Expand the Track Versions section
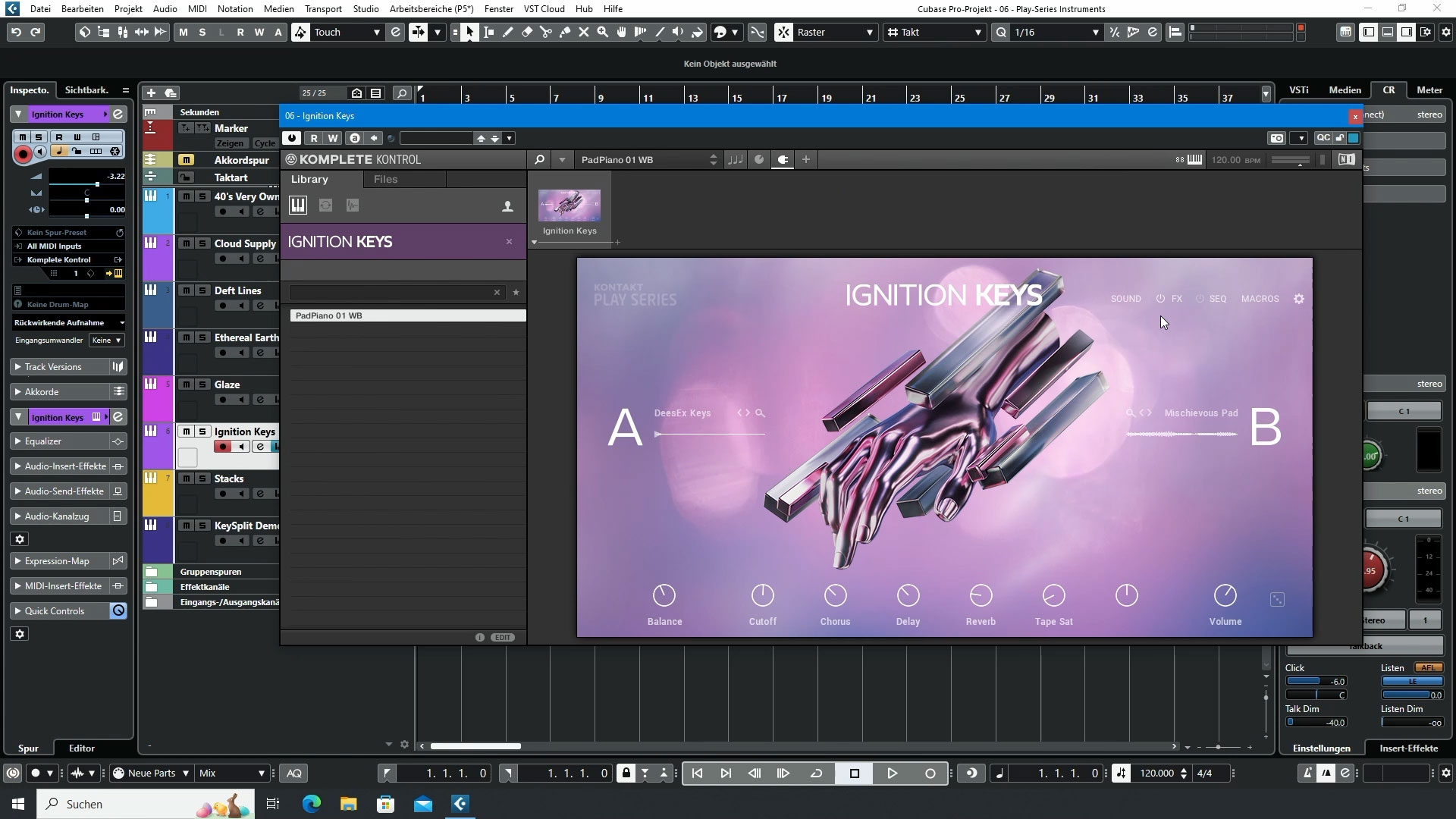Viewport: 1456px width, 819px height. [60, 367]
